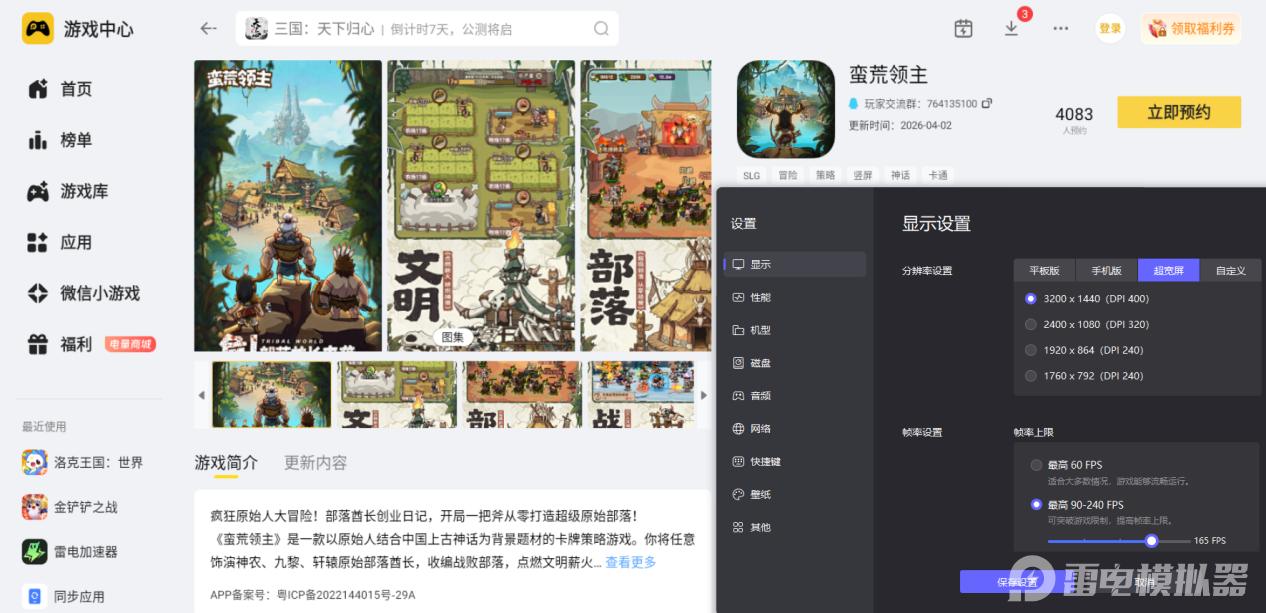This screenshot has height=613, width=1266.
Task: Open the 电量商城 badge
Action: [131, 344]
